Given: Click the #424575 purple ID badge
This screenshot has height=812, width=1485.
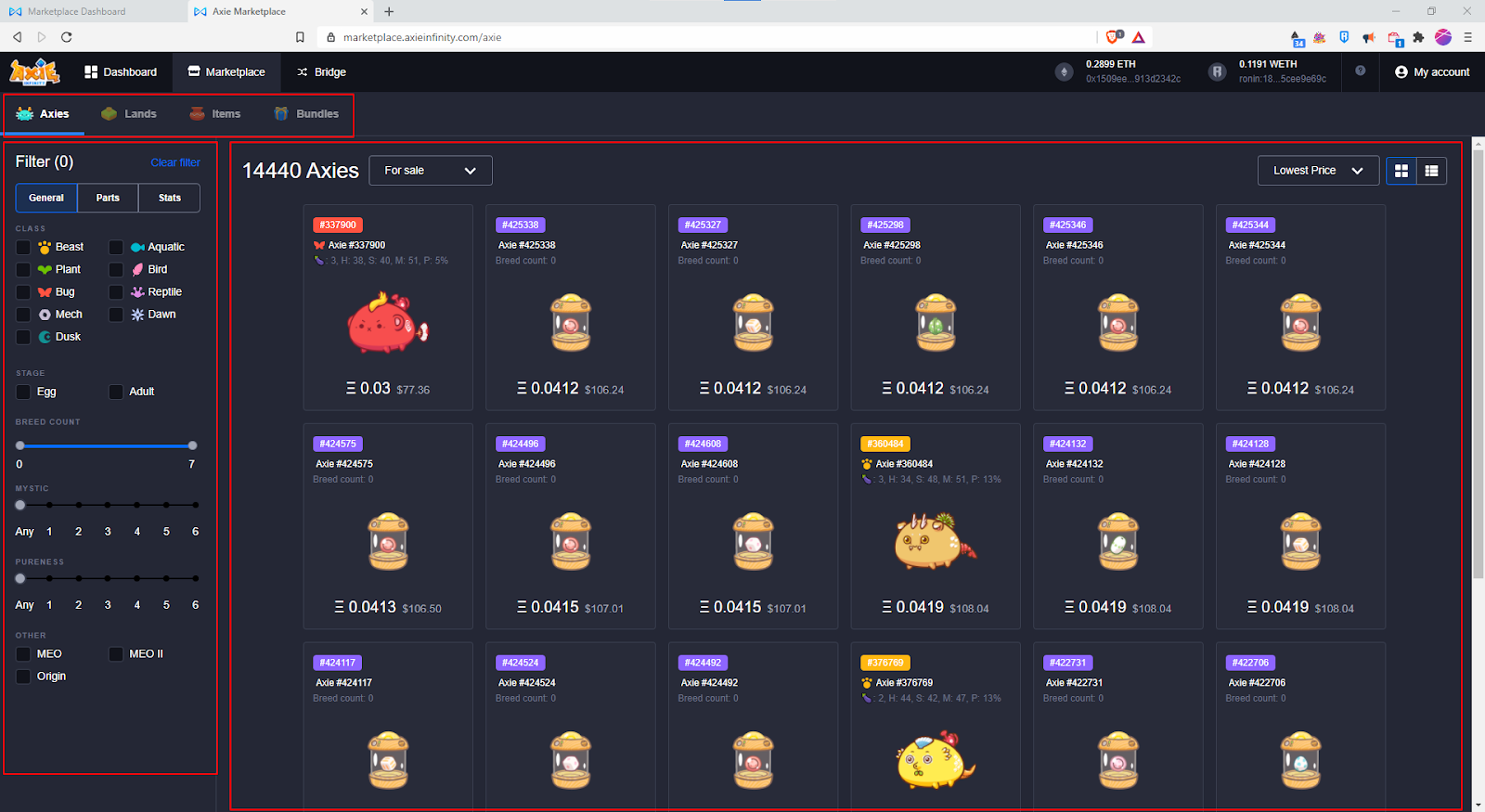Looking at the screenshot, I should 338,444.
